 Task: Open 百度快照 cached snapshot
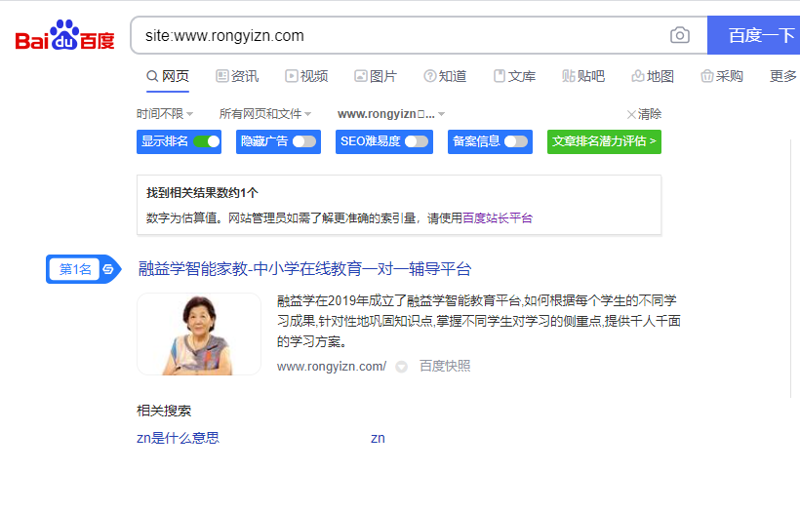tap(445, 366)
